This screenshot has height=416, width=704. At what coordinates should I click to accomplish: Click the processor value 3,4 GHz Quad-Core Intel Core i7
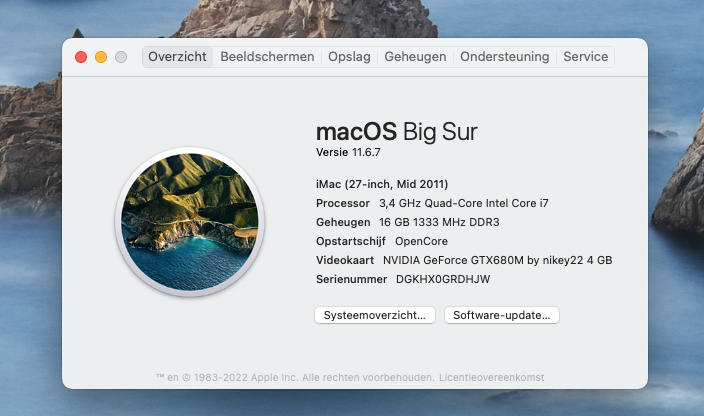pyautogui.click(x=464, y=203)
